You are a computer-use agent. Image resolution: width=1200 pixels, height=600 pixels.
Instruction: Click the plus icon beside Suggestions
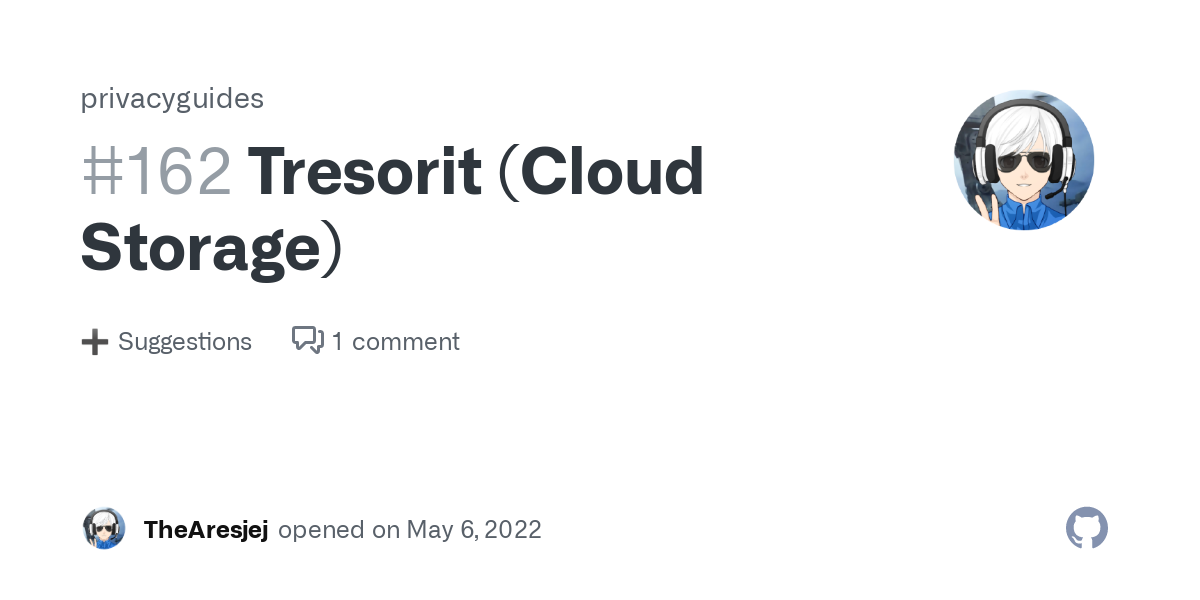[95, 342]
